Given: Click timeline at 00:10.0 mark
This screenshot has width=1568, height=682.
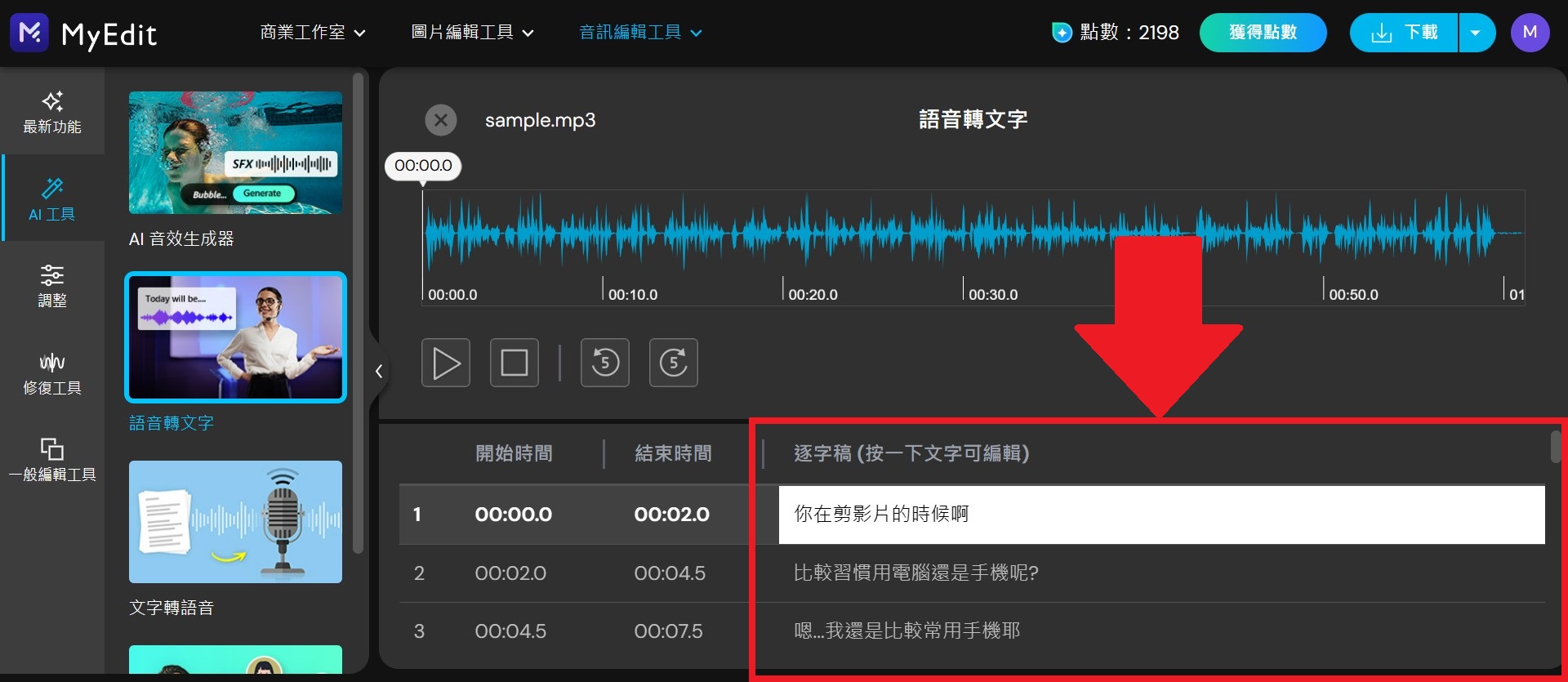Looking at the screenshot, I should [x=633, y=294].
